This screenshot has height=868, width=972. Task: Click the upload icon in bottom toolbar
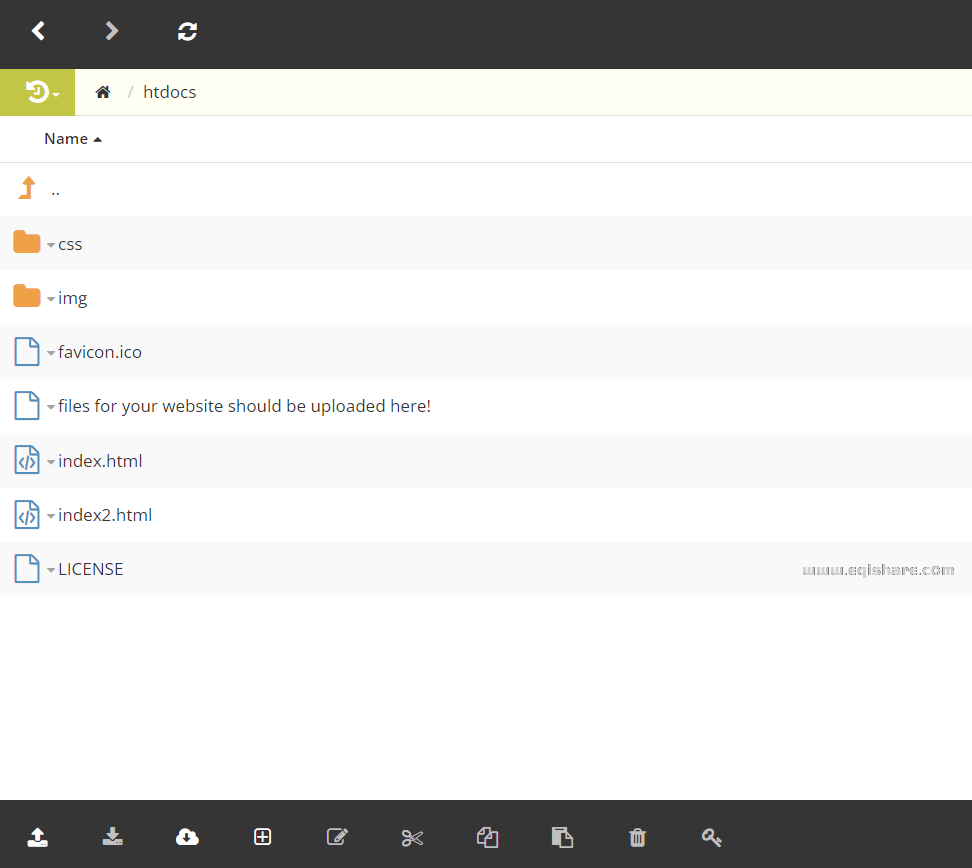click(x=37, y=837)
